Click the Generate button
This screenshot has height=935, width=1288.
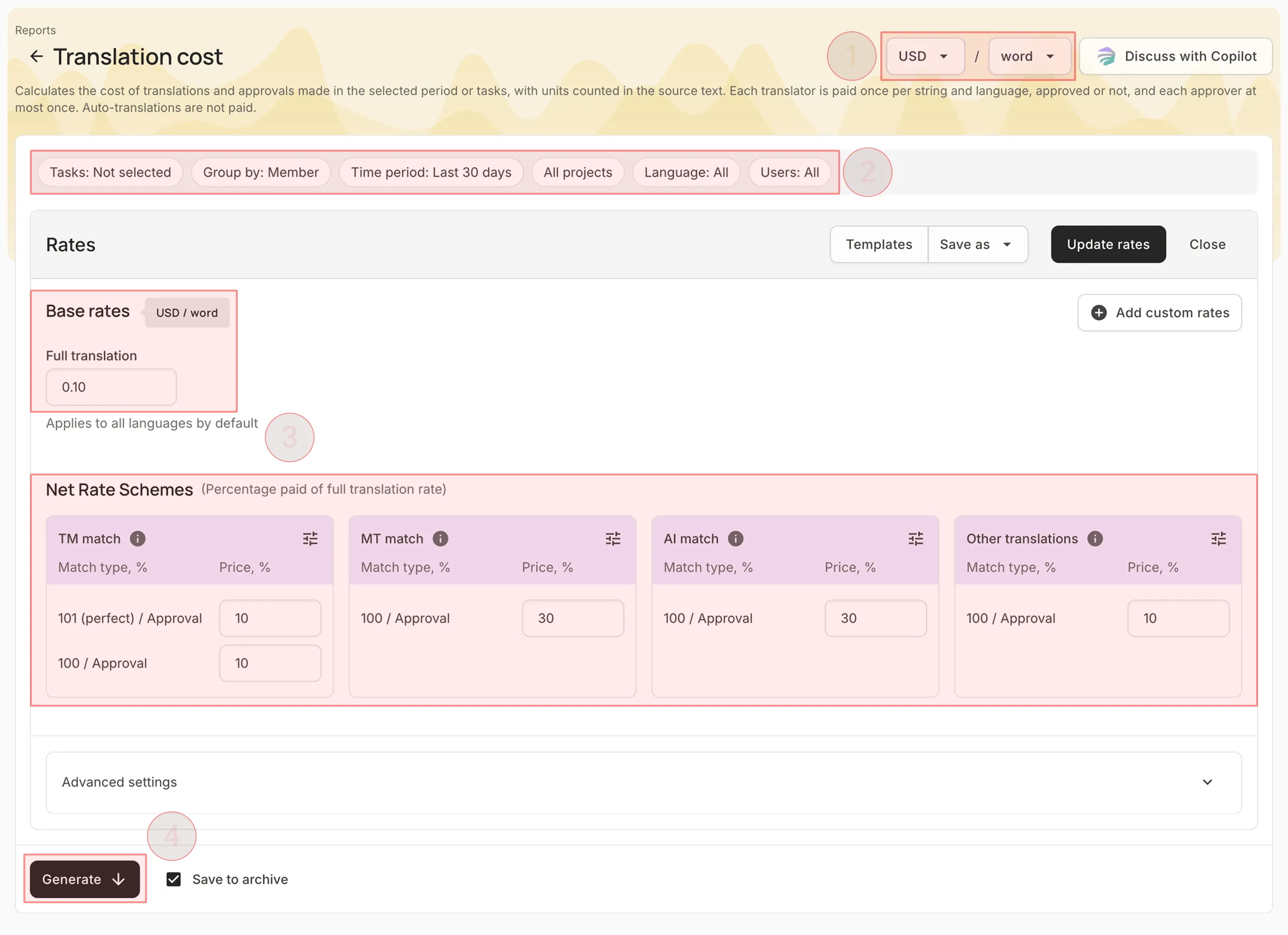pos(85,879)
